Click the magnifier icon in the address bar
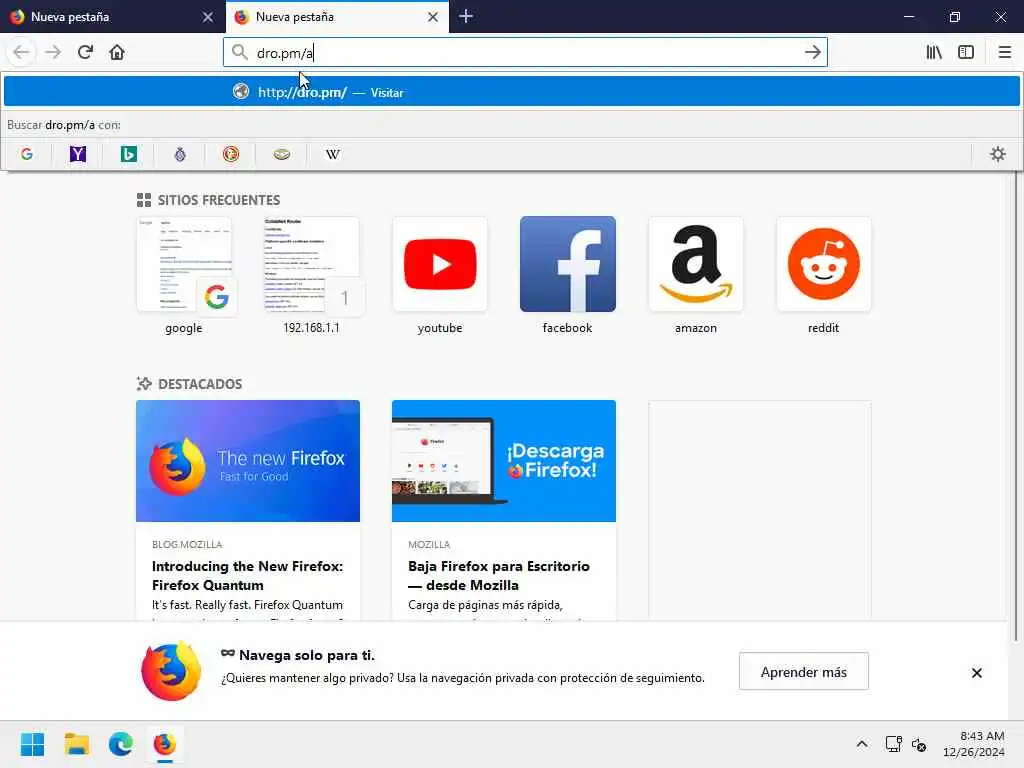 coord(240,52)
